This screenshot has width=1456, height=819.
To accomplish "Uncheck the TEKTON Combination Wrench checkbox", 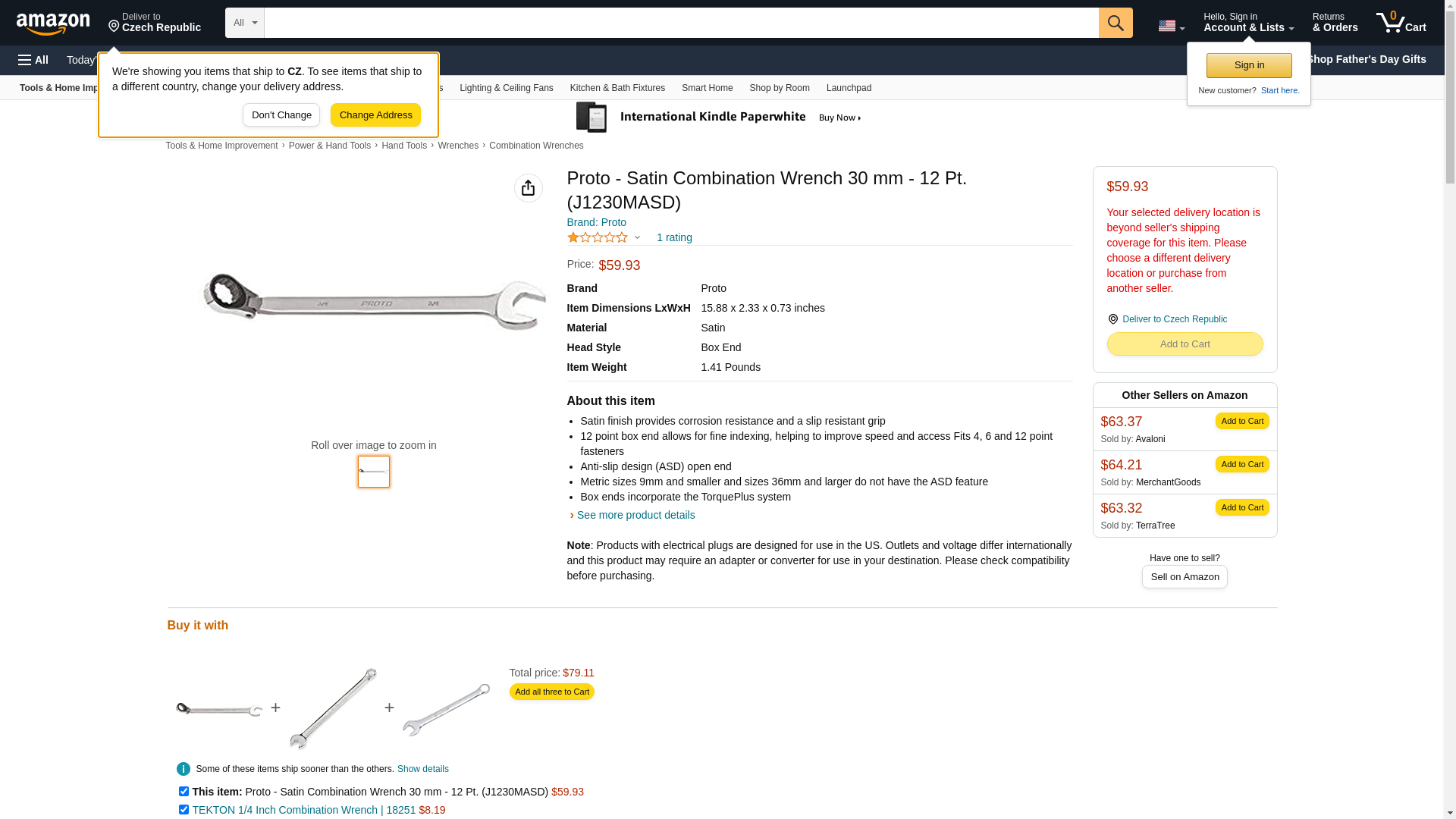I will 184,809.
